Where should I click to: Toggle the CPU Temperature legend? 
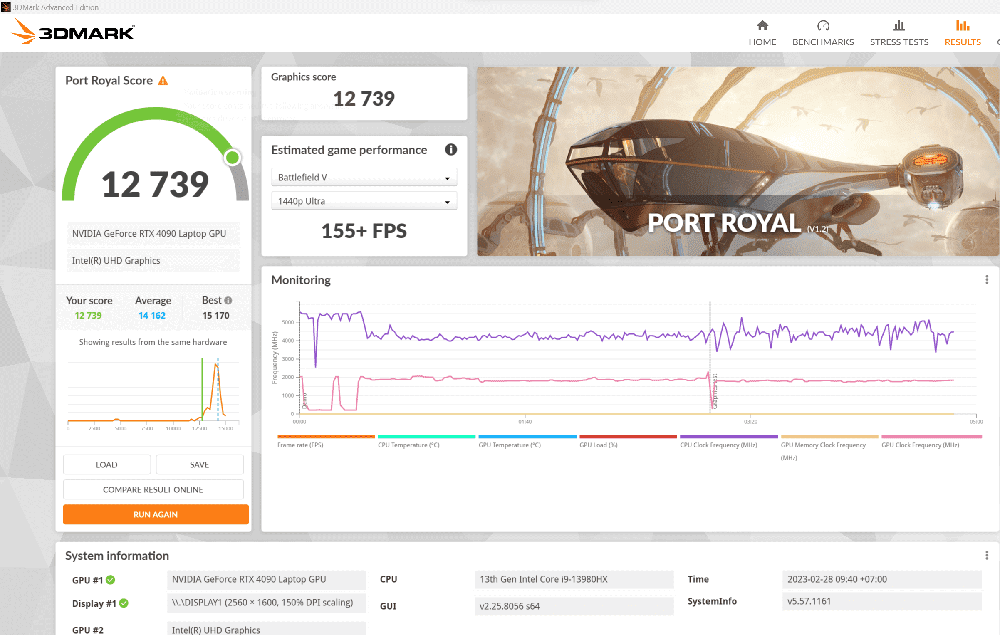pos(426,441)
